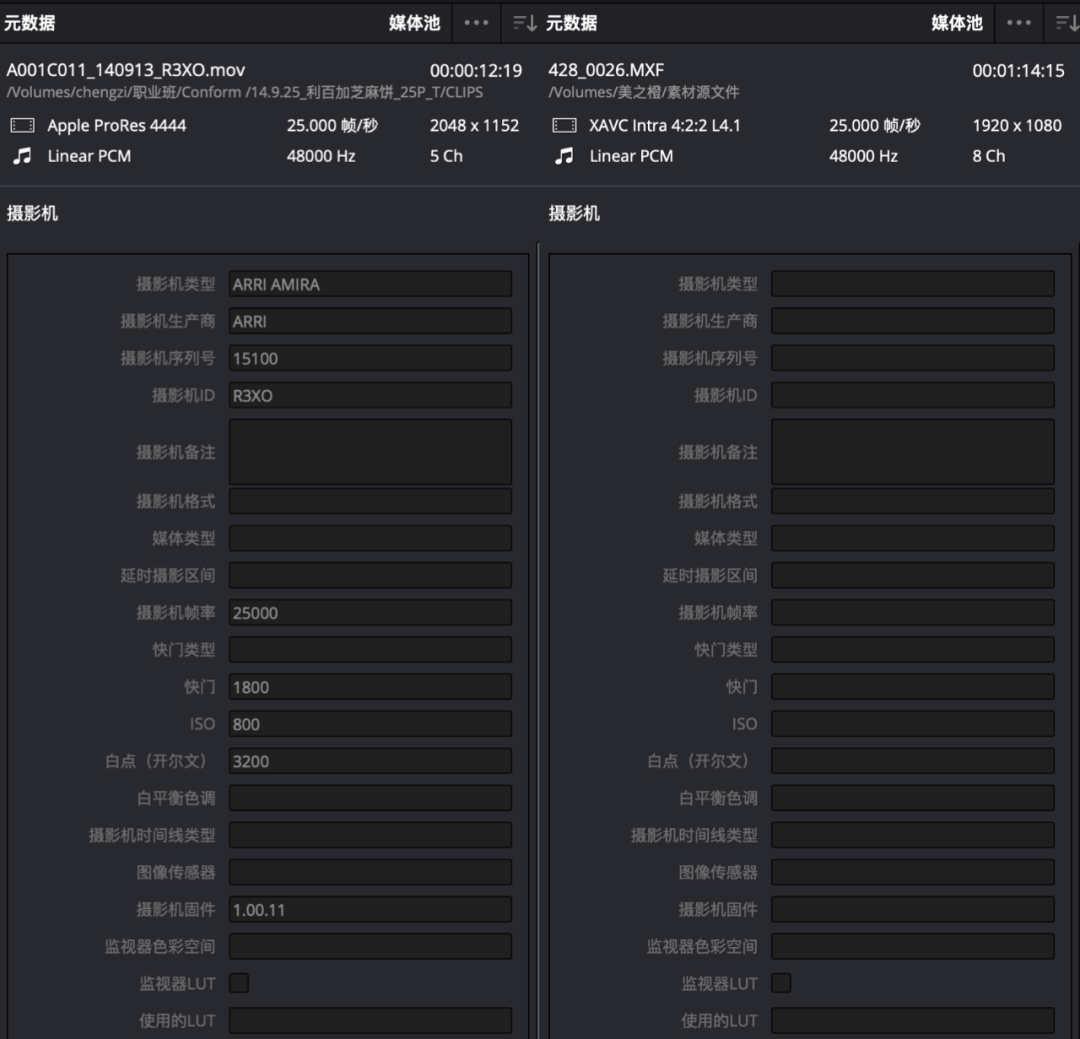Enable 监视器LUT checkbox in the left panel
Image resolution: width=1080 pixels, height=1039 pixels.
click(239, 983)
